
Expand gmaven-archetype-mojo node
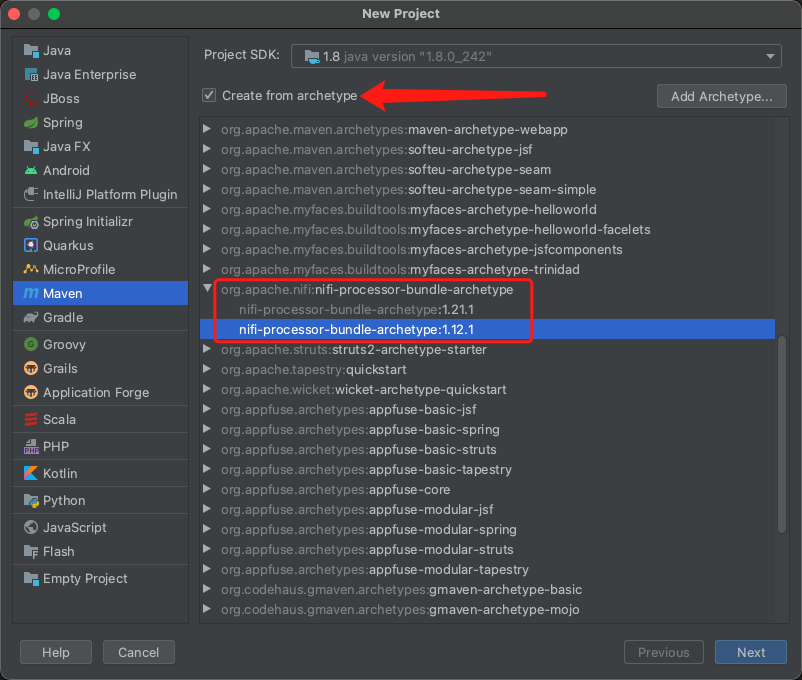click(x=207, y=609)
